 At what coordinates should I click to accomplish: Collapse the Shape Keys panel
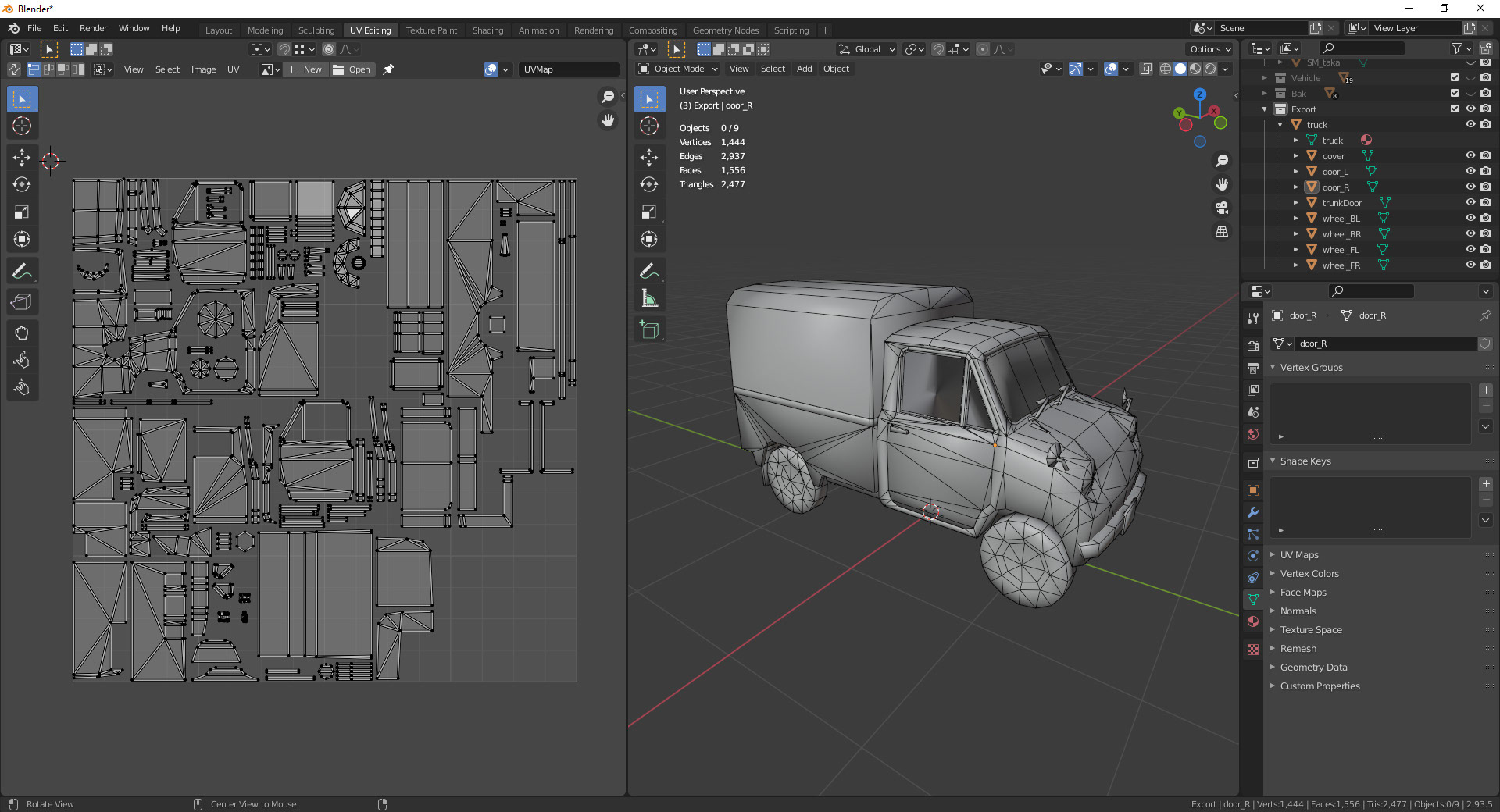point(1305,461)
